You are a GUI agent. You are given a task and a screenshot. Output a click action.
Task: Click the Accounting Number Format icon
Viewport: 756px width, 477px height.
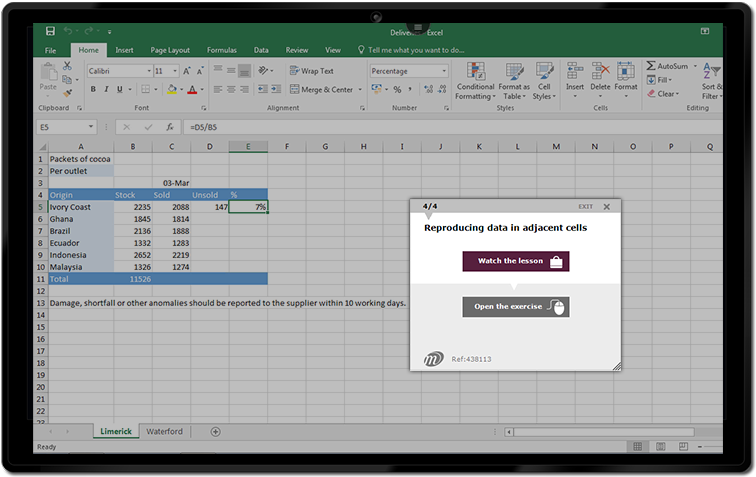tap(377, 89)
